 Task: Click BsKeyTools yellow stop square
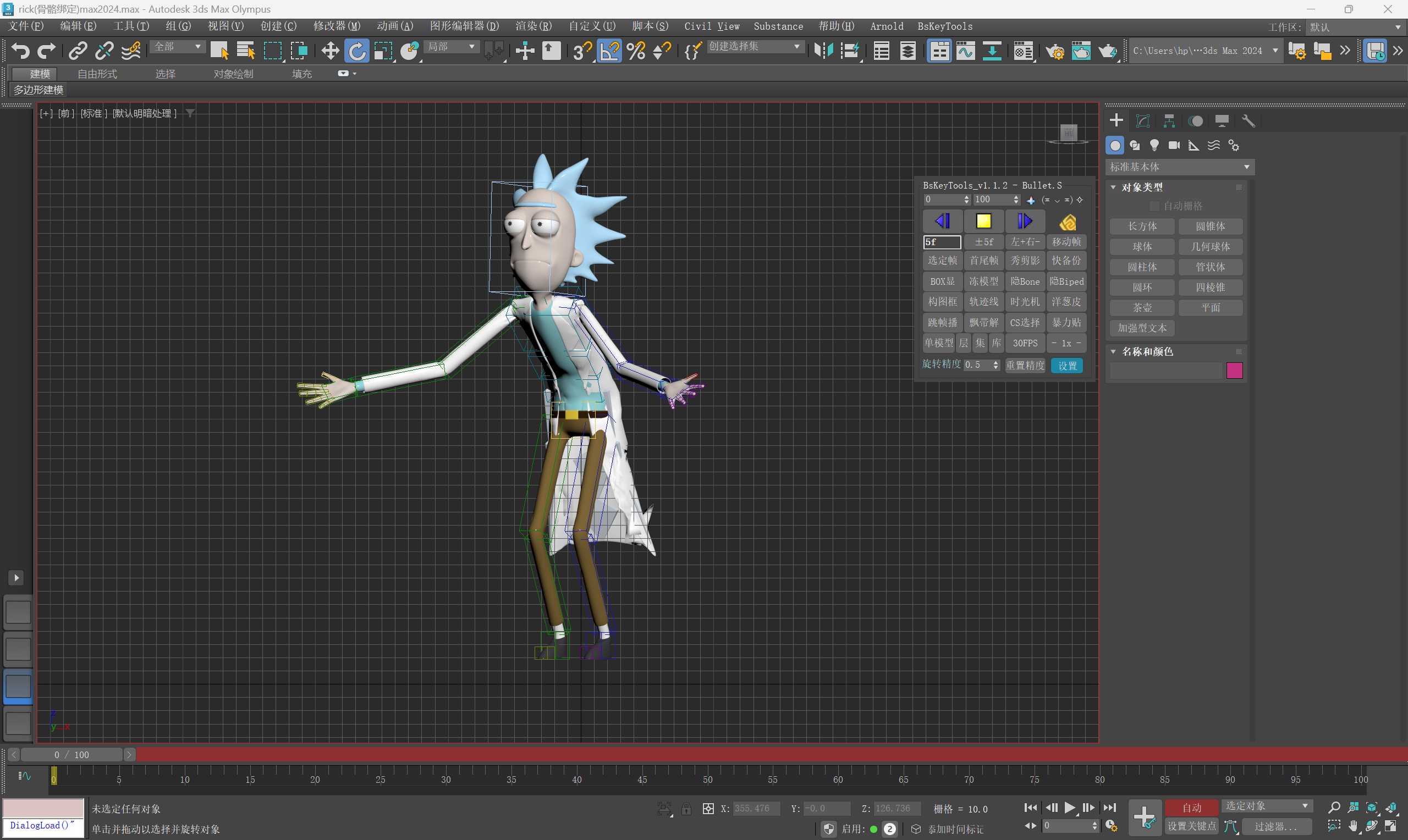click(983, 222)
